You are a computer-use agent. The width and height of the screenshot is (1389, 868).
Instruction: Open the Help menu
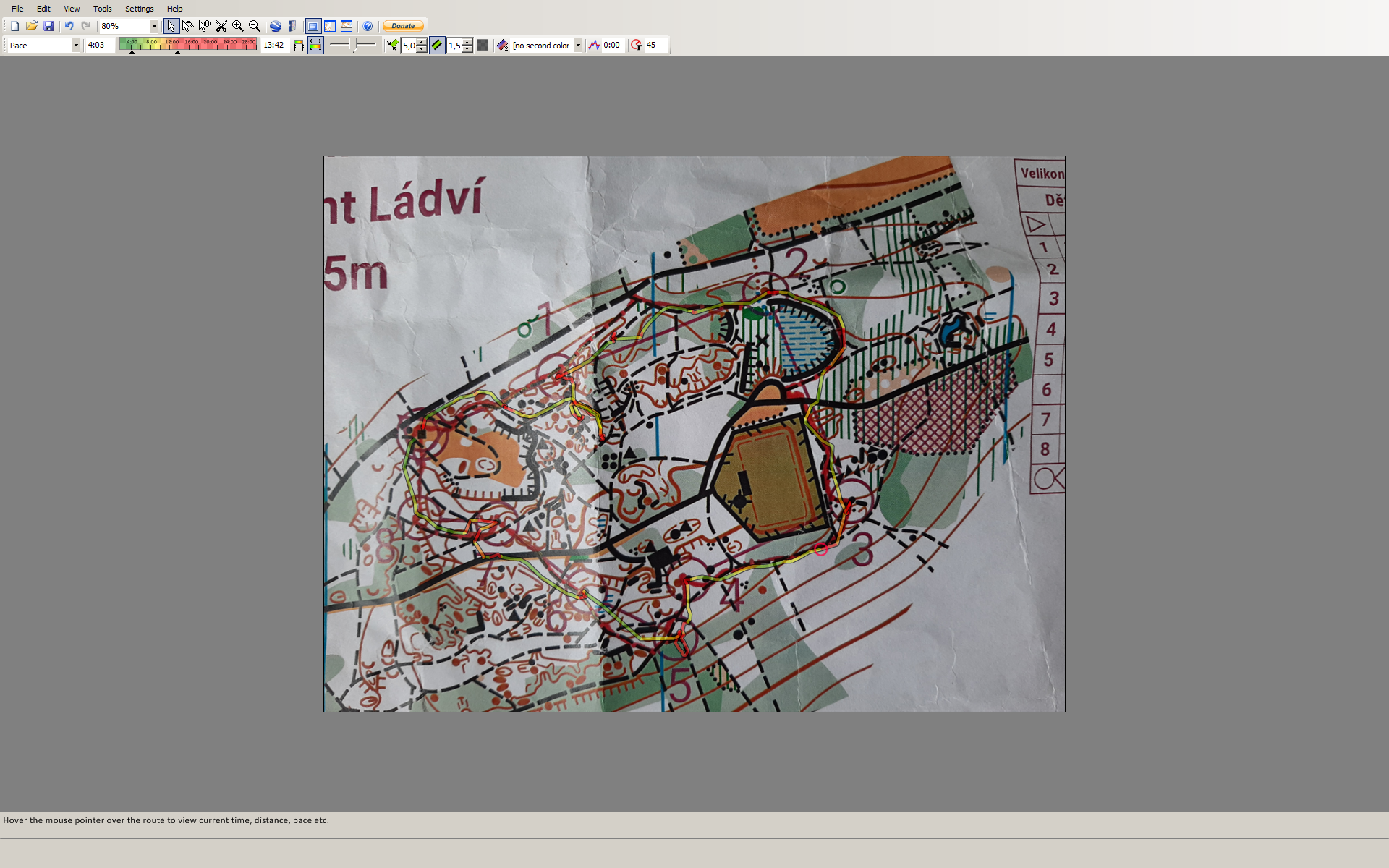[x=175, y=9]
